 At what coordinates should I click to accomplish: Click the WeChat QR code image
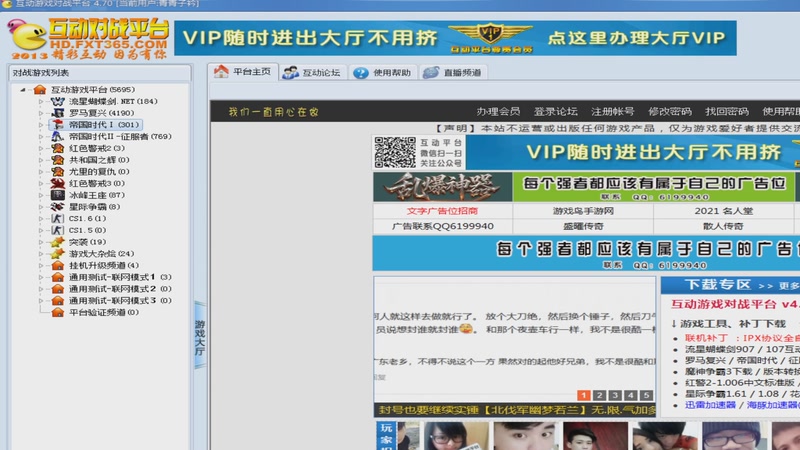[x=395, y=152]
